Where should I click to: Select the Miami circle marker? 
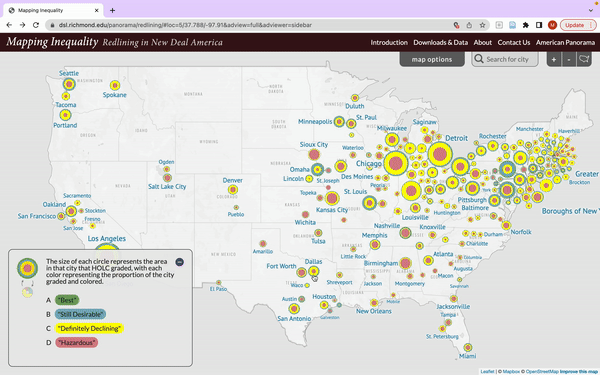click(x=468, y=347)
